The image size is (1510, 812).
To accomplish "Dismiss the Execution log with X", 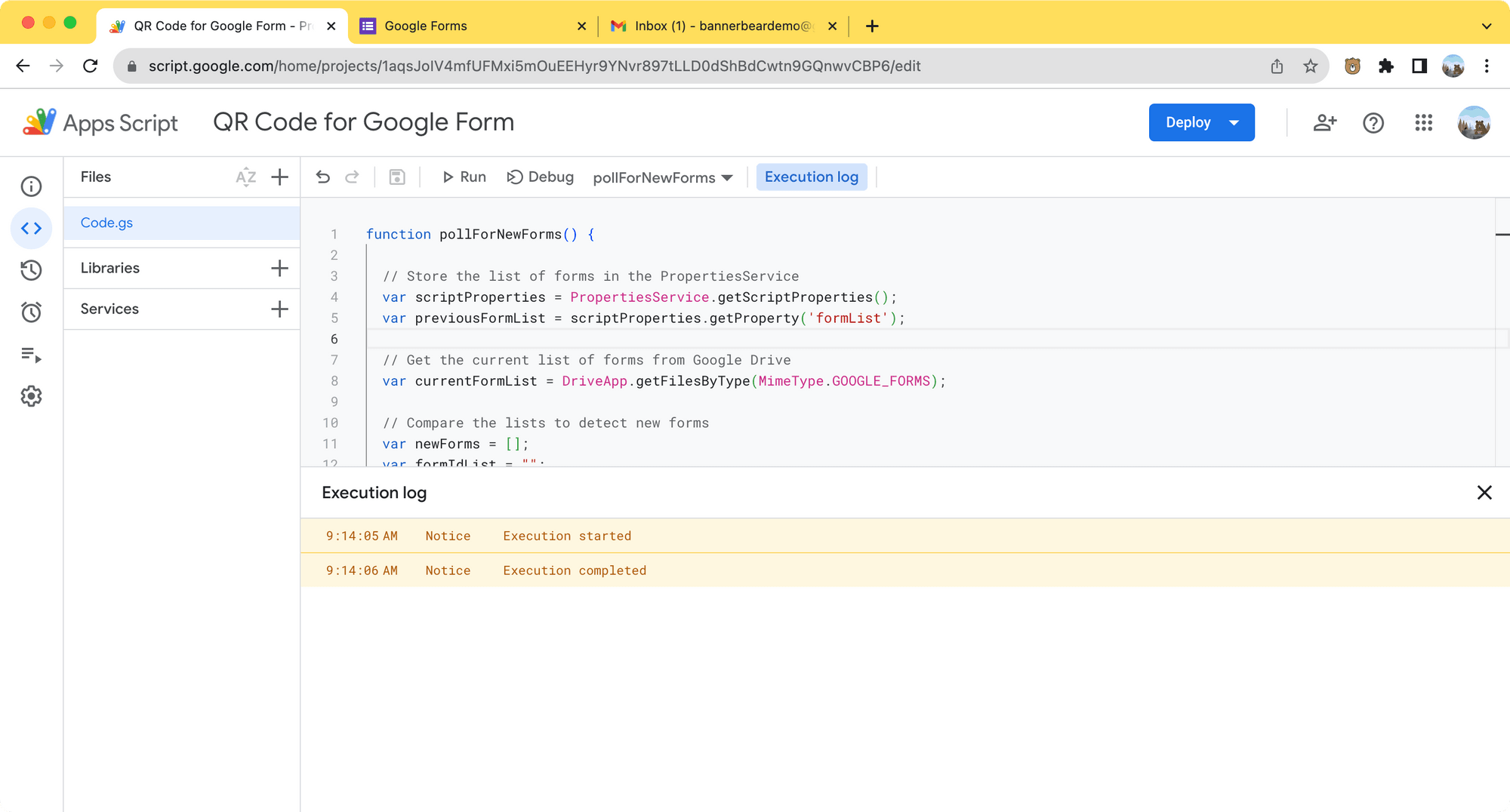I will (x=1484, y=492).
